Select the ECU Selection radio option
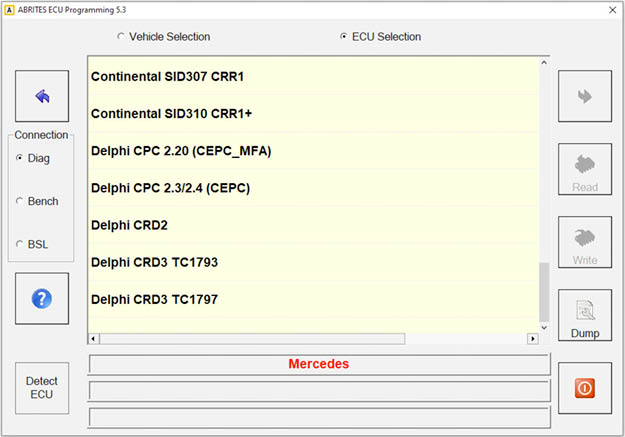The width and height of the screenshot is (625, 437). (x=344, y=37)
